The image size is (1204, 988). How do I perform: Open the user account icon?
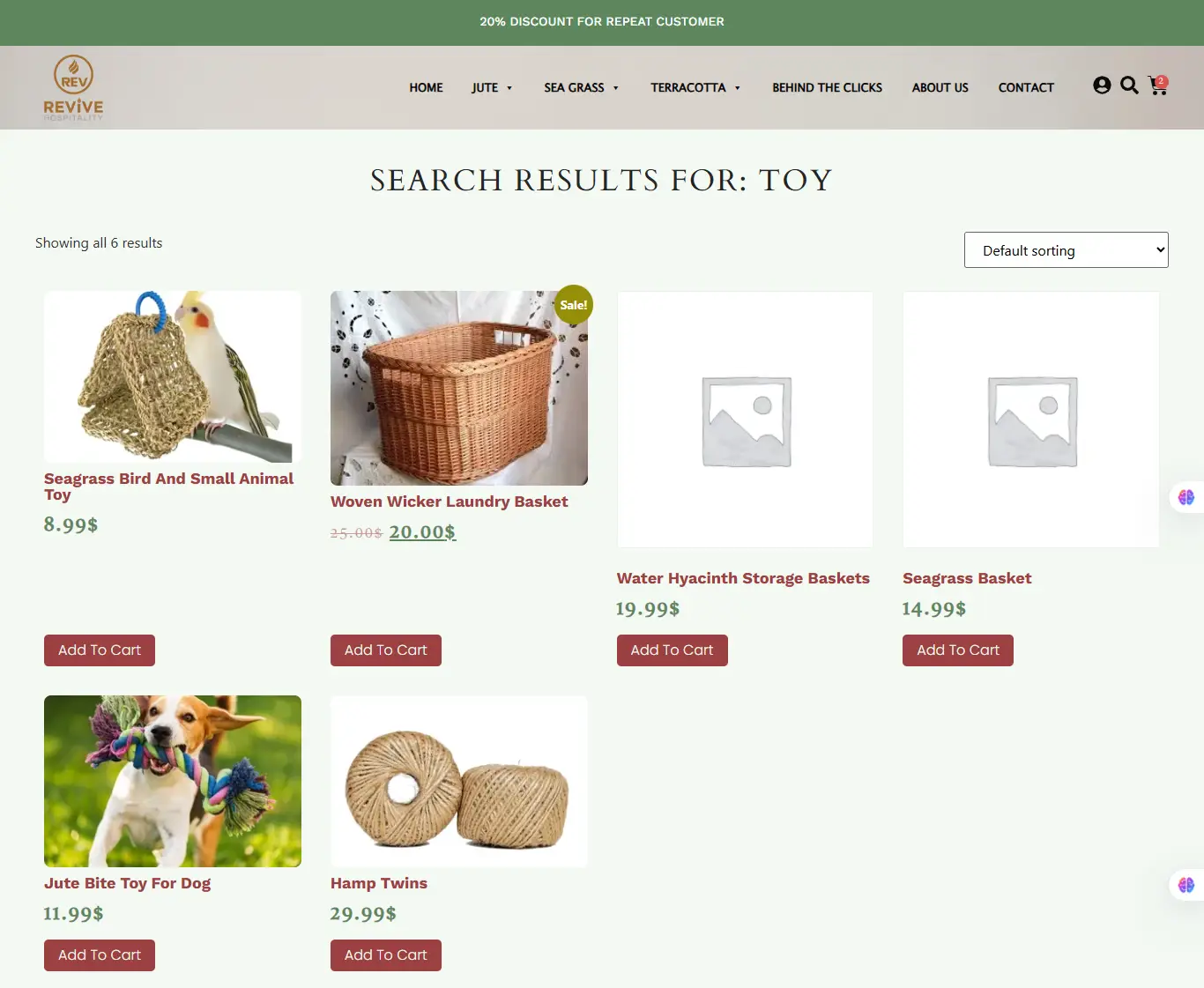1102,85
